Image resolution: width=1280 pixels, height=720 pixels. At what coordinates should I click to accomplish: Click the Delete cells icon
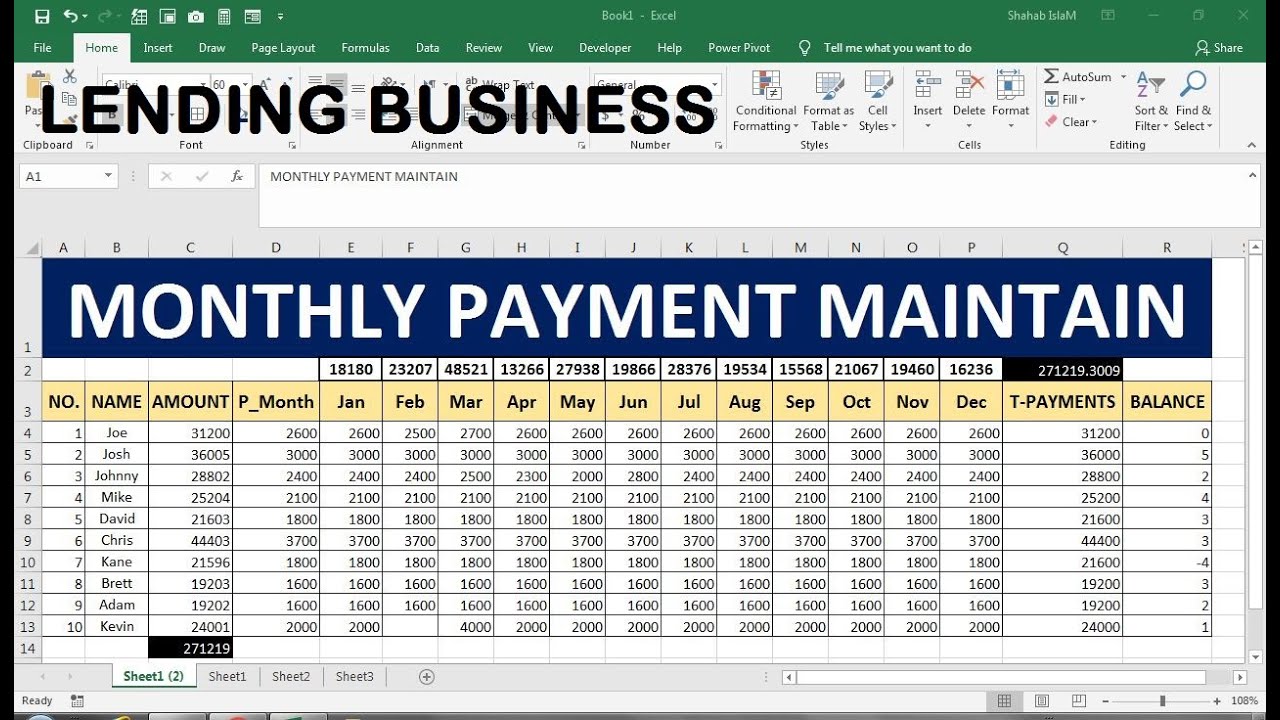(x=969, y=85)
